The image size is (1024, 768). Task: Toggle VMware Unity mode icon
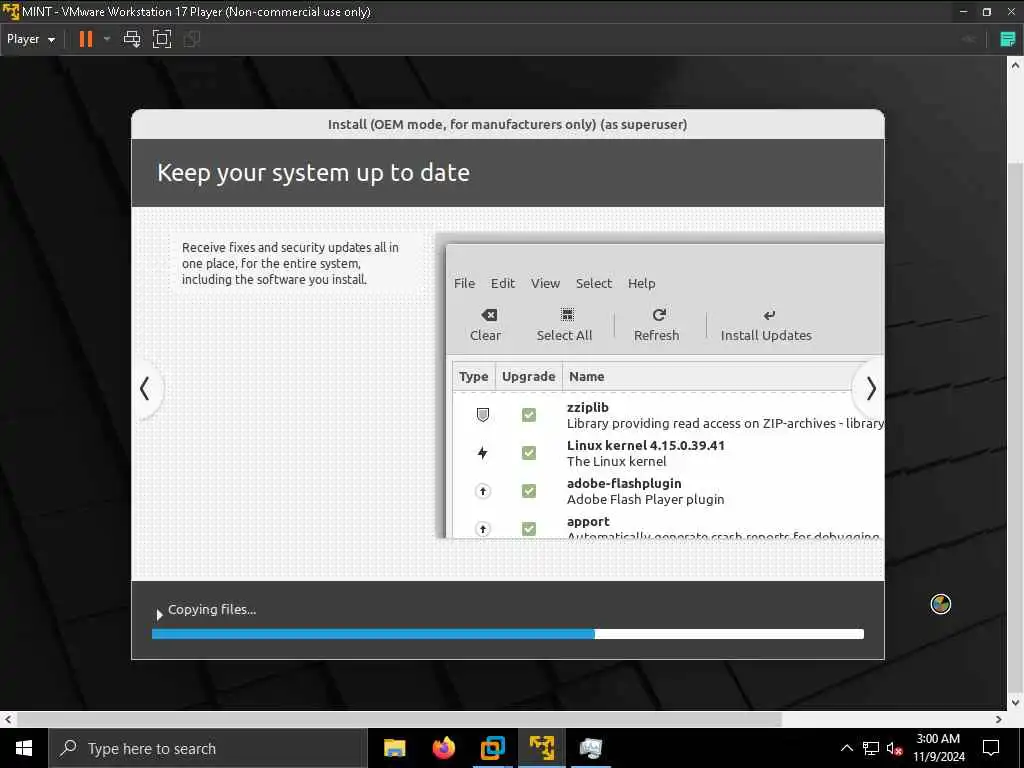tap(192, 39)
